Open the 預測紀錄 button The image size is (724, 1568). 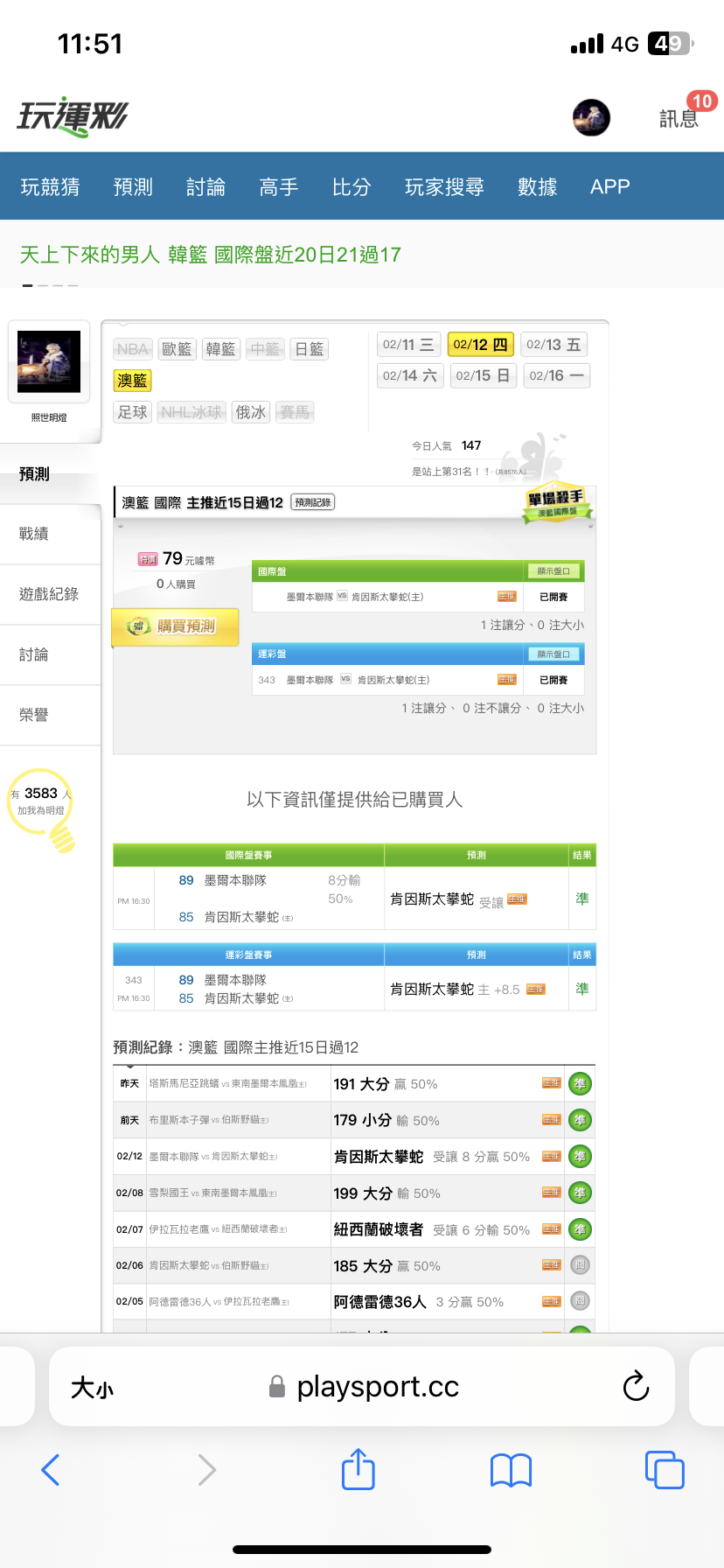[x=312, y=502]
